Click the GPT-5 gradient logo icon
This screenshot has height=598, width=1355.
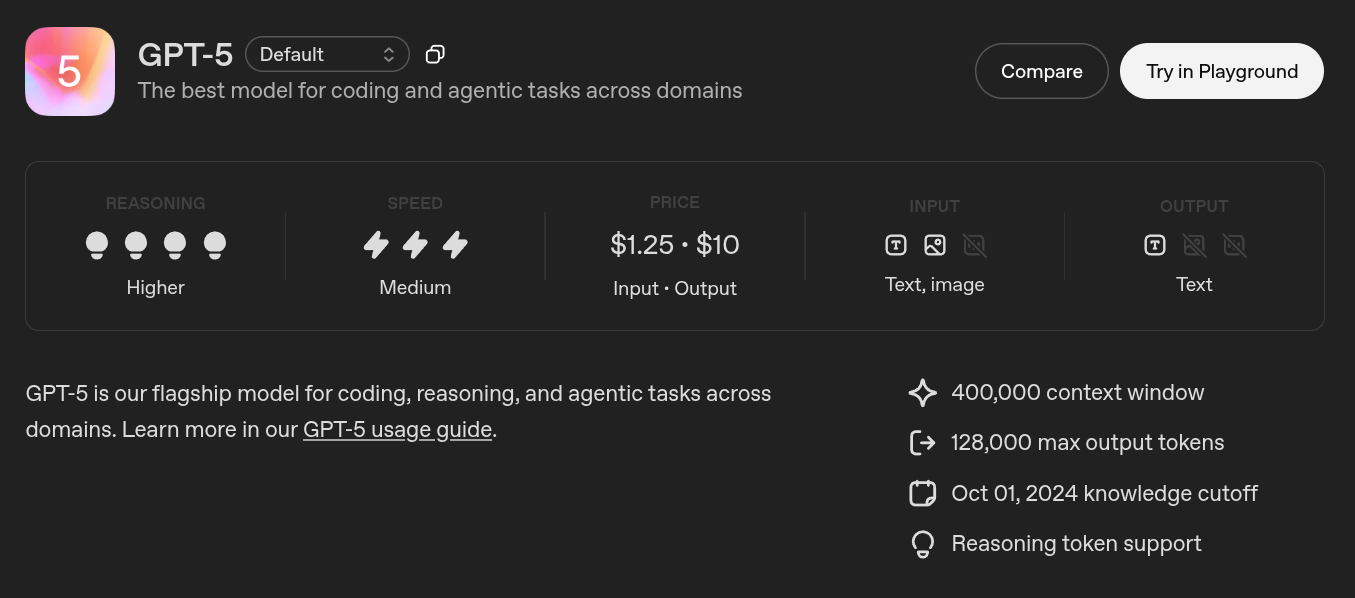(x=70, y=71)
